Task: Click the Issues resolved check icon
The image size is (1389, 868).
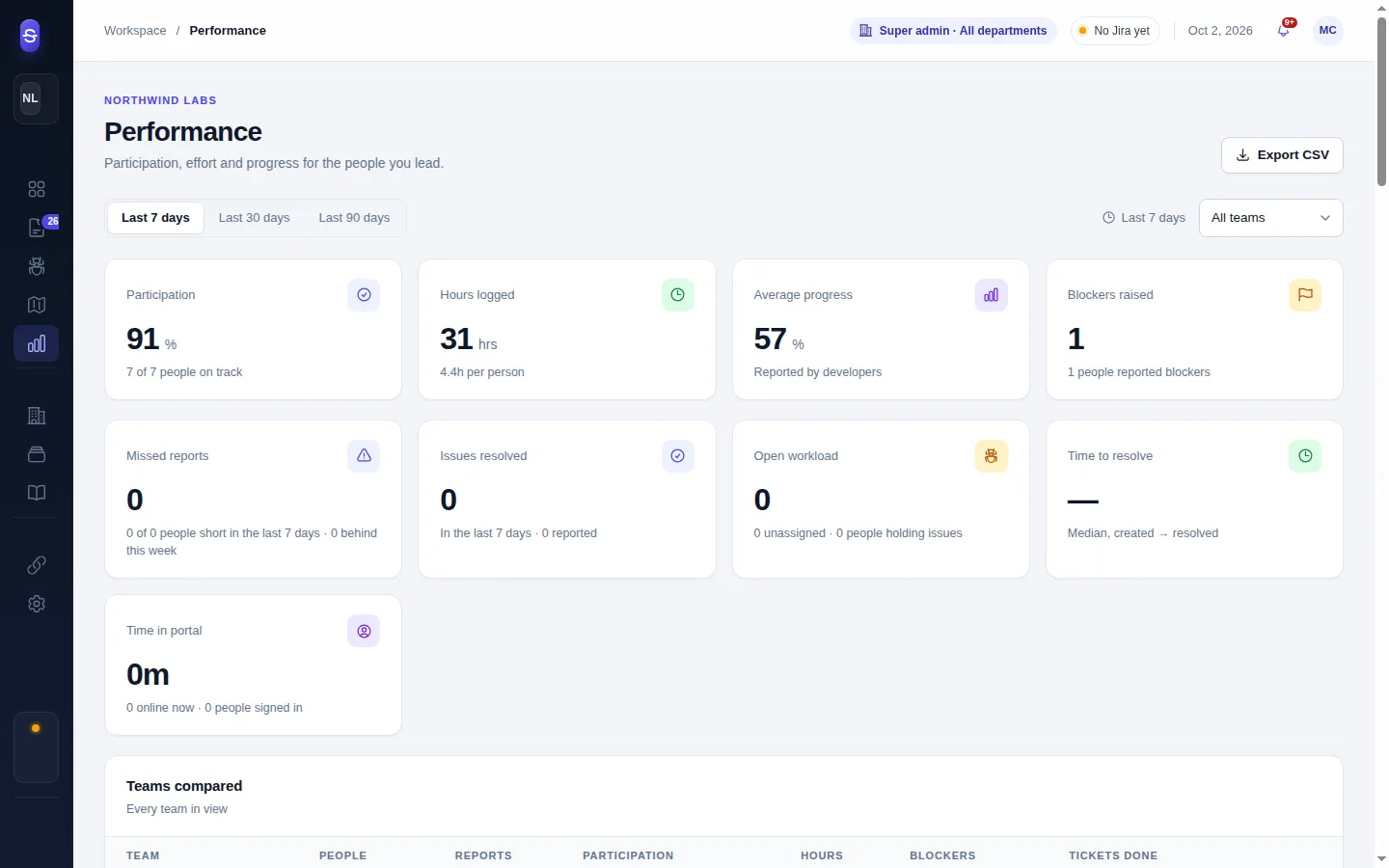Action: point(678,456)
